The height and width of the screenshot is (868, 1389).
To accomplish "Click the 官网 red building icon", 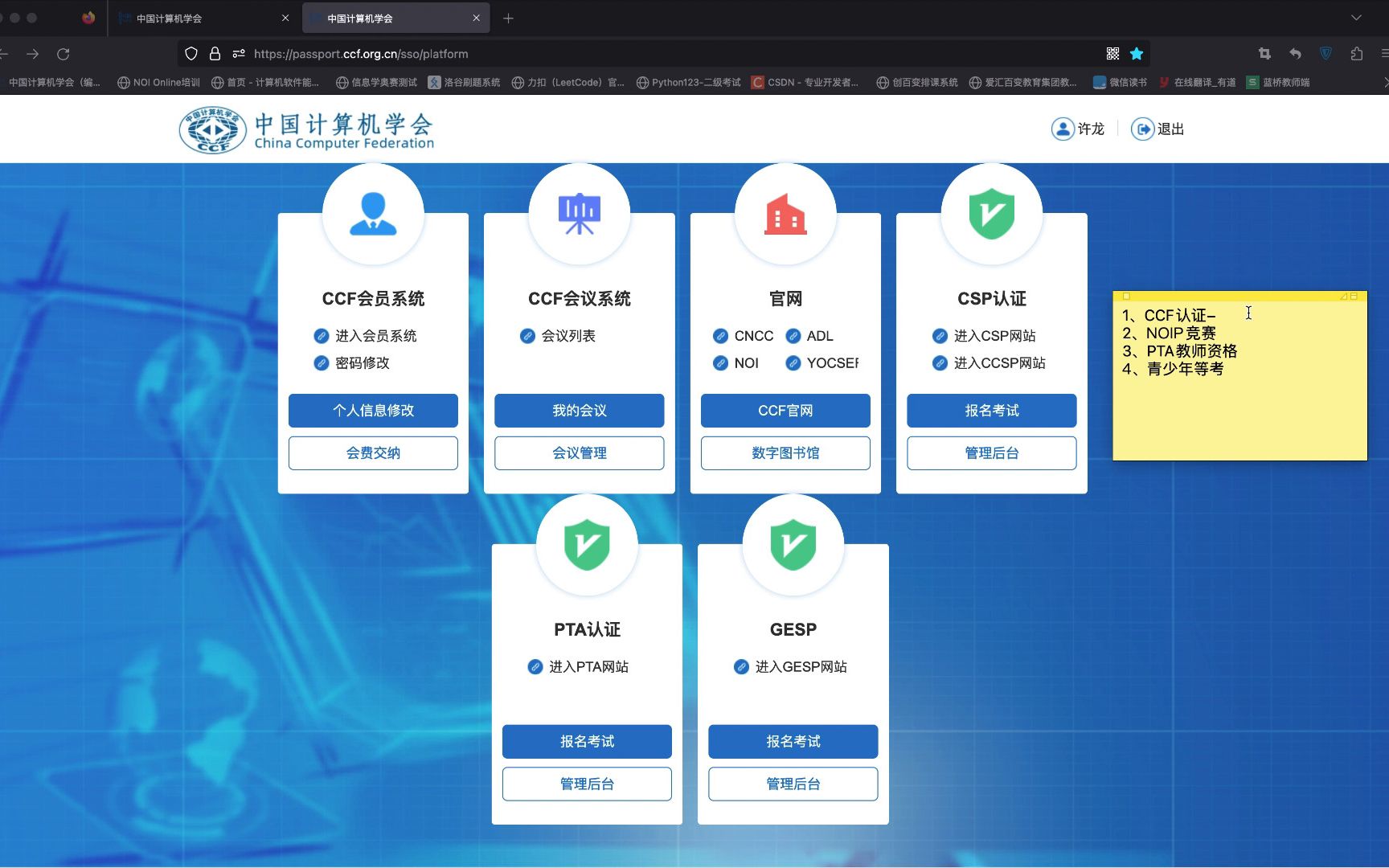I will coord(785,214).
